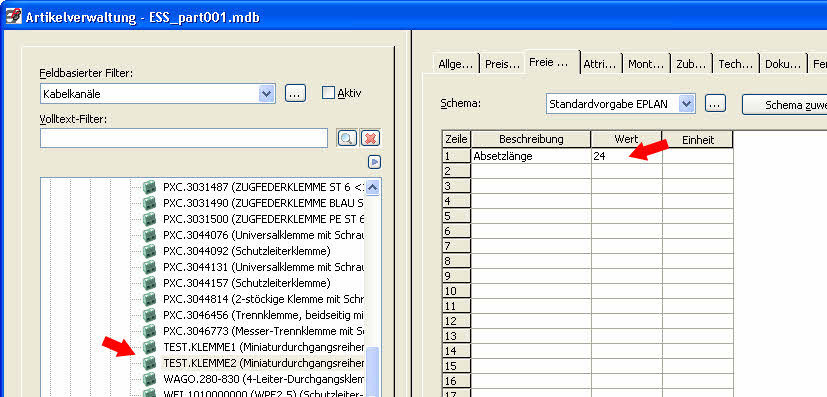Screen dimensions: 827x397
Task: Open the Doku... tab
Action: tap(783, 64)
